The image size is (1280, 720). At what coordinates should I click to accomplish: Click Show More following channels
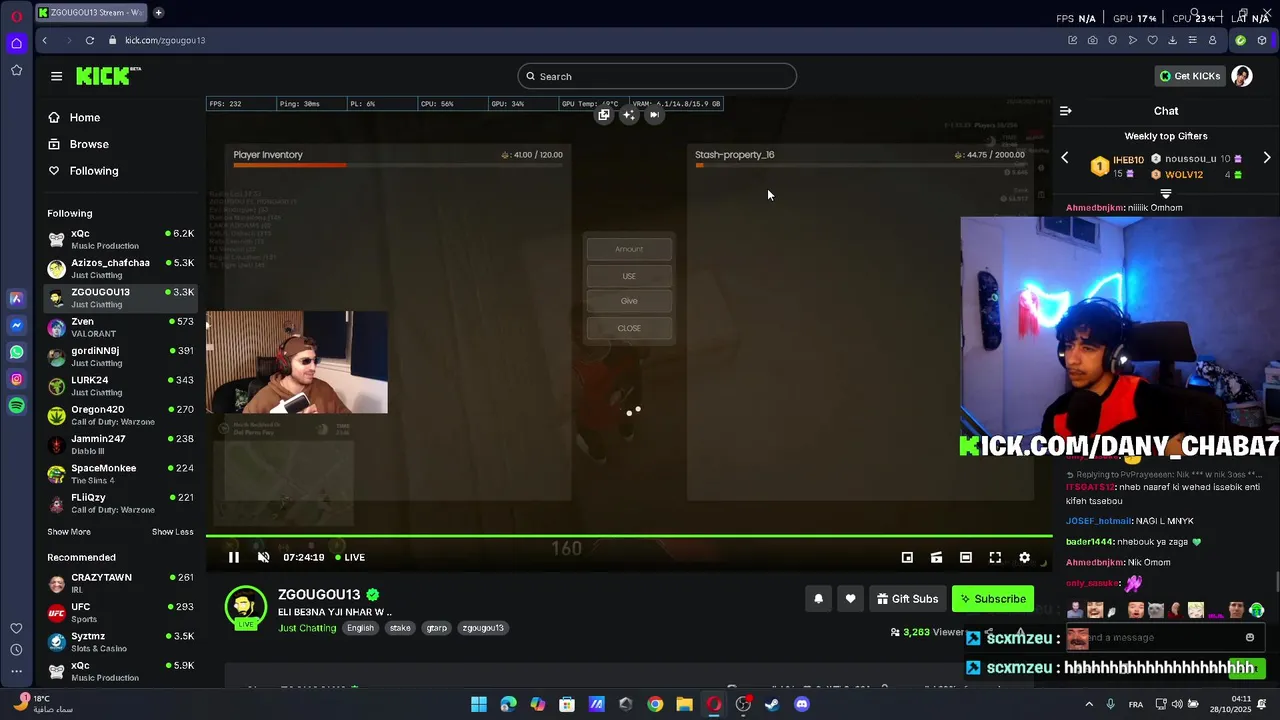pos(69,532)
